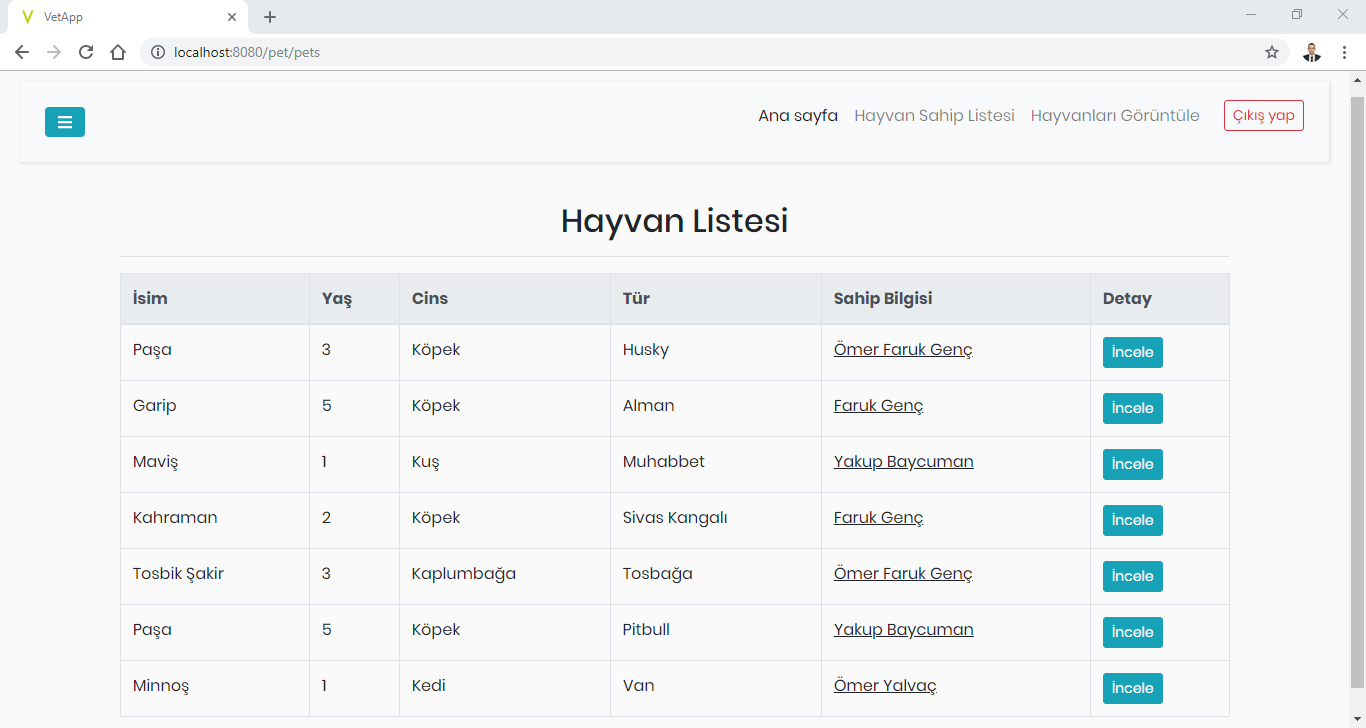This screenshot has width=1366, height=728.
Task: Toggle the hamburger sidebar menu button
Action: coord(65,122)
